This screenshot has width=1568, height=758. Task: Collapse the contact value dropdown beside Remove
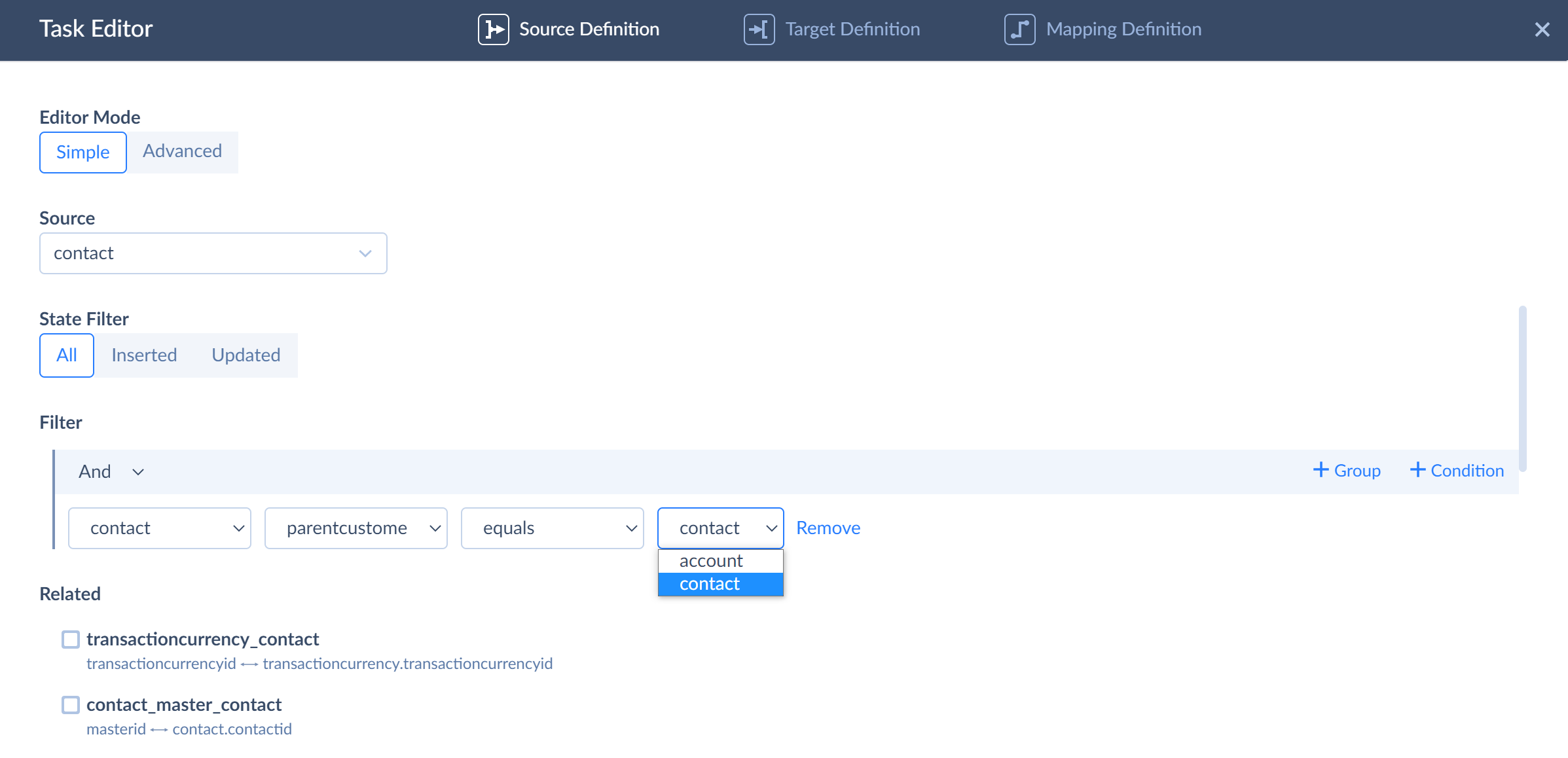point(721,528)
